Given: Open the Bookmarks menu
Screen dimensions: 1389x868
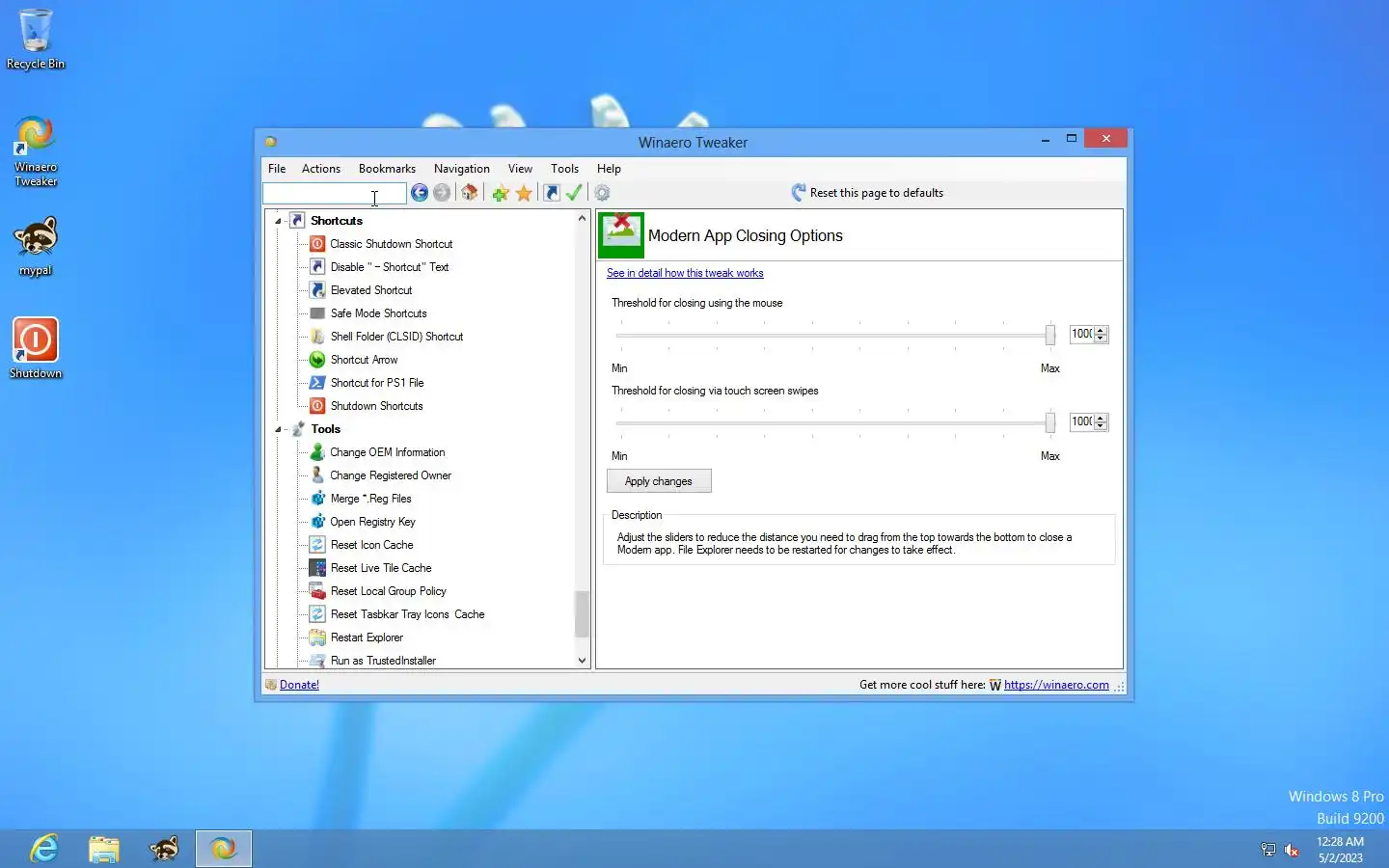Looking at the screenshot, I should [x=387, y=169].
